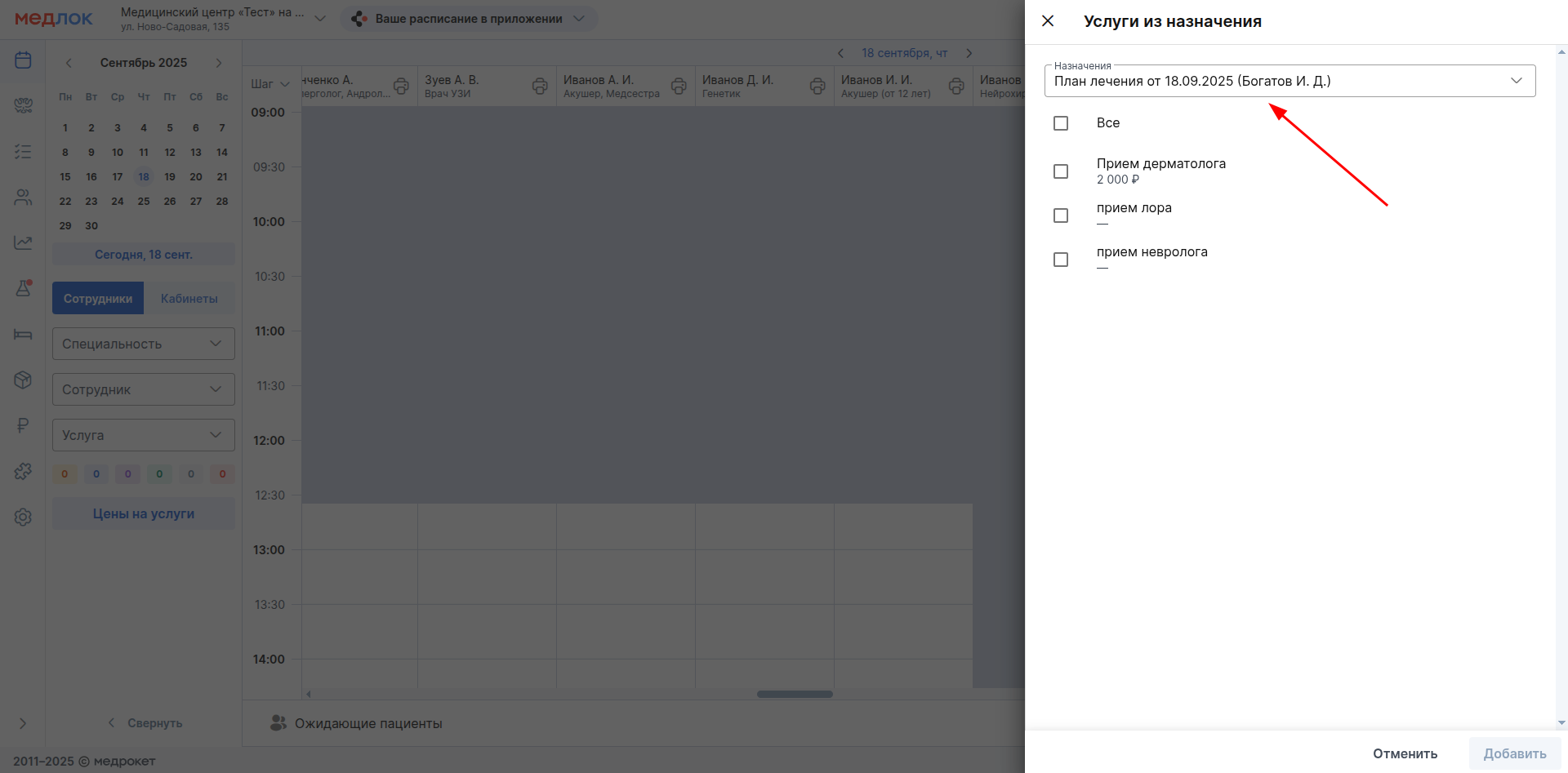Click the analytics chart icon in sidebar
1568x773 pixels.
(23, 242)
